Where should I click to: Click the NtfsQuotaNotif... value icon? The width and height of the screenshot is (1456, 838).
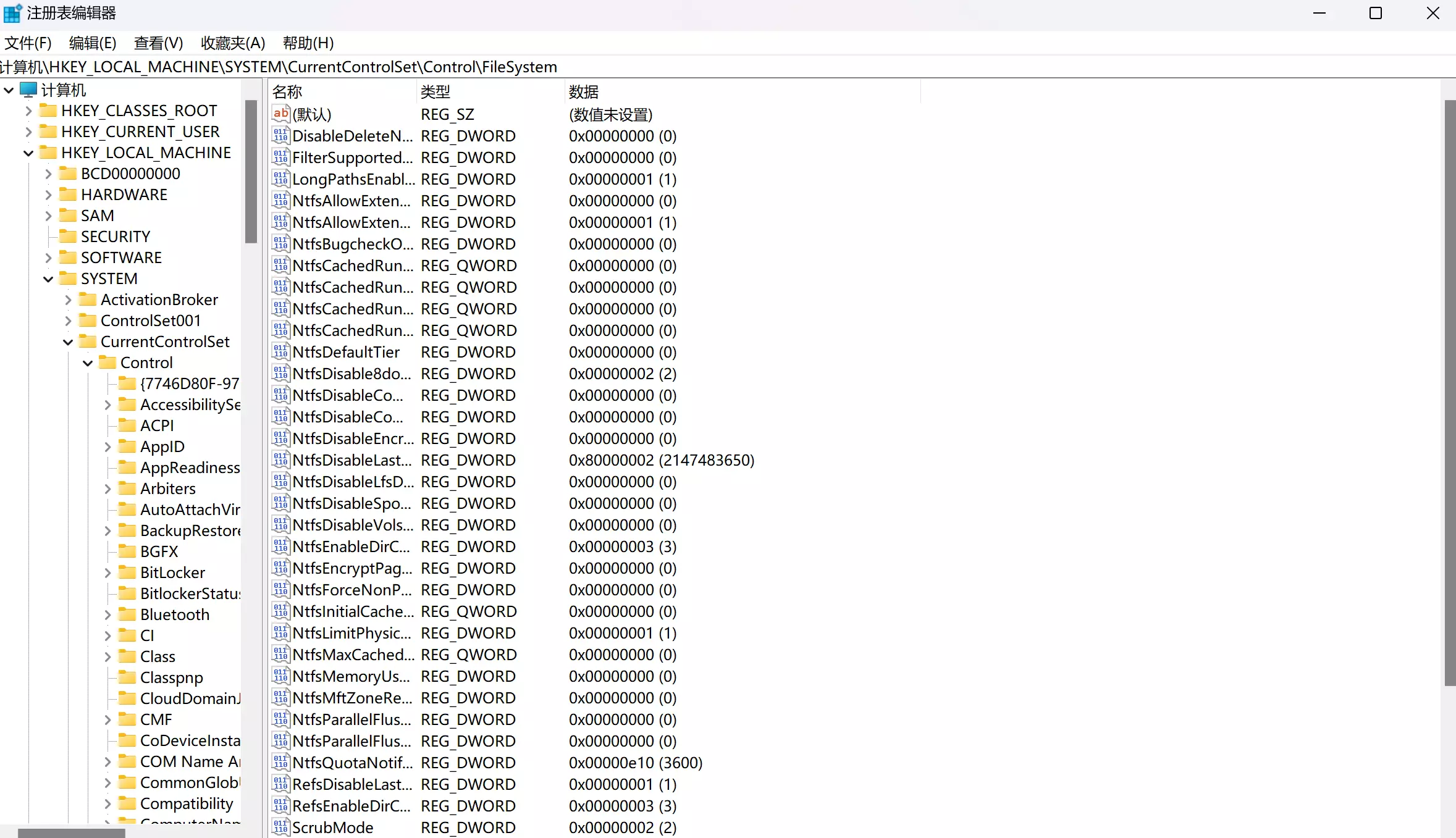coord(280,763)
